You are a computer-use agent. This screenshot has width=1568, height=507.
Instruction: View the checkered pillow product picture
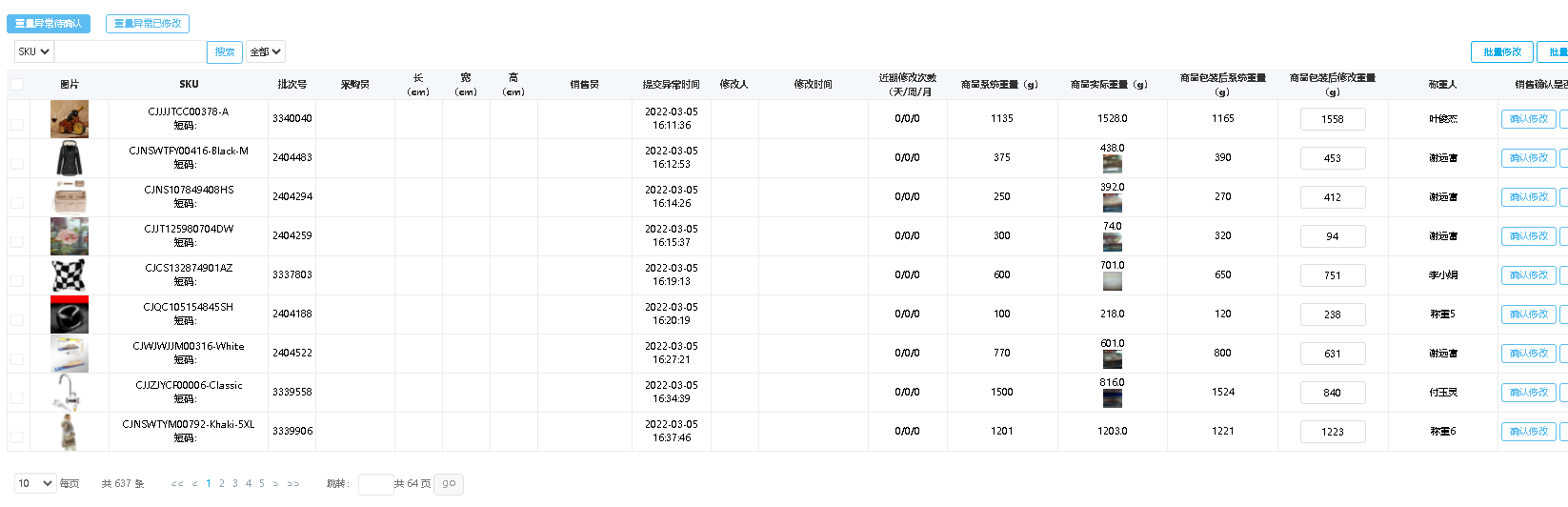[x=70, y=275]
